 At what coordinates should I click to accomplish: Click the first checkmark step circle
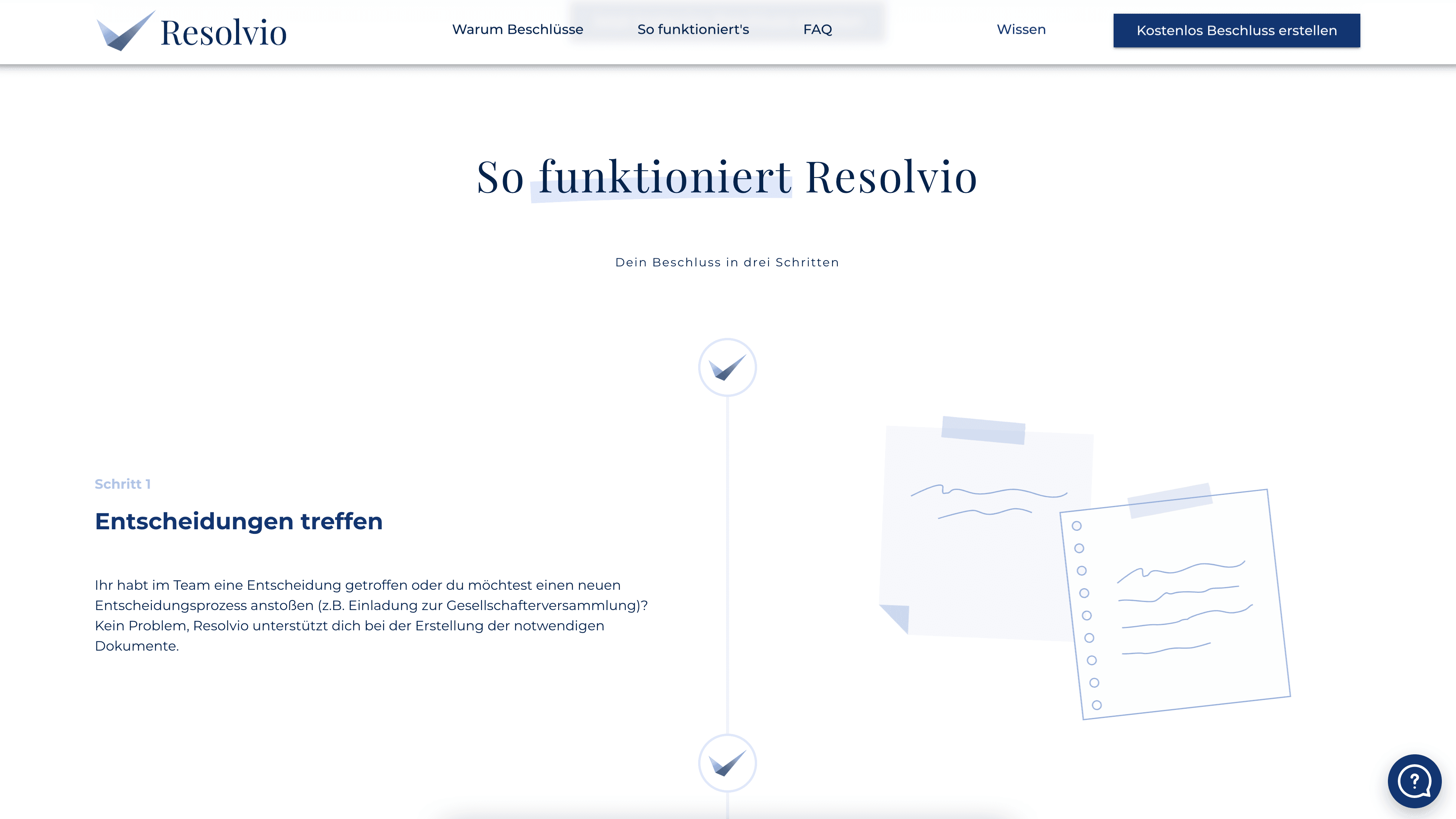click(728, 367)
